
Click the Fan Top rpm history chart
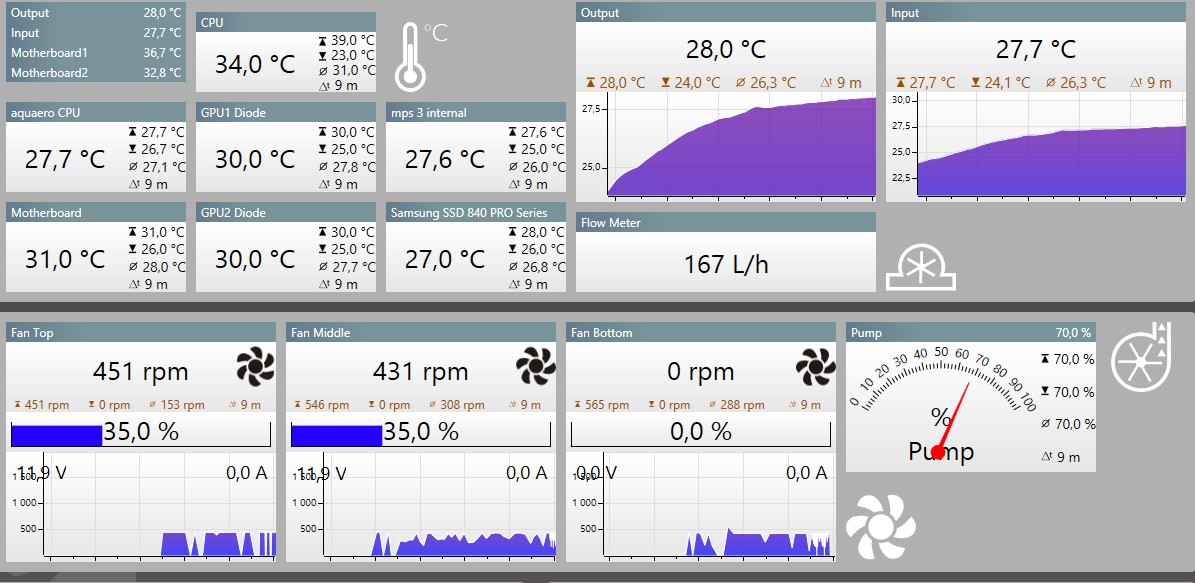(141, 508)
